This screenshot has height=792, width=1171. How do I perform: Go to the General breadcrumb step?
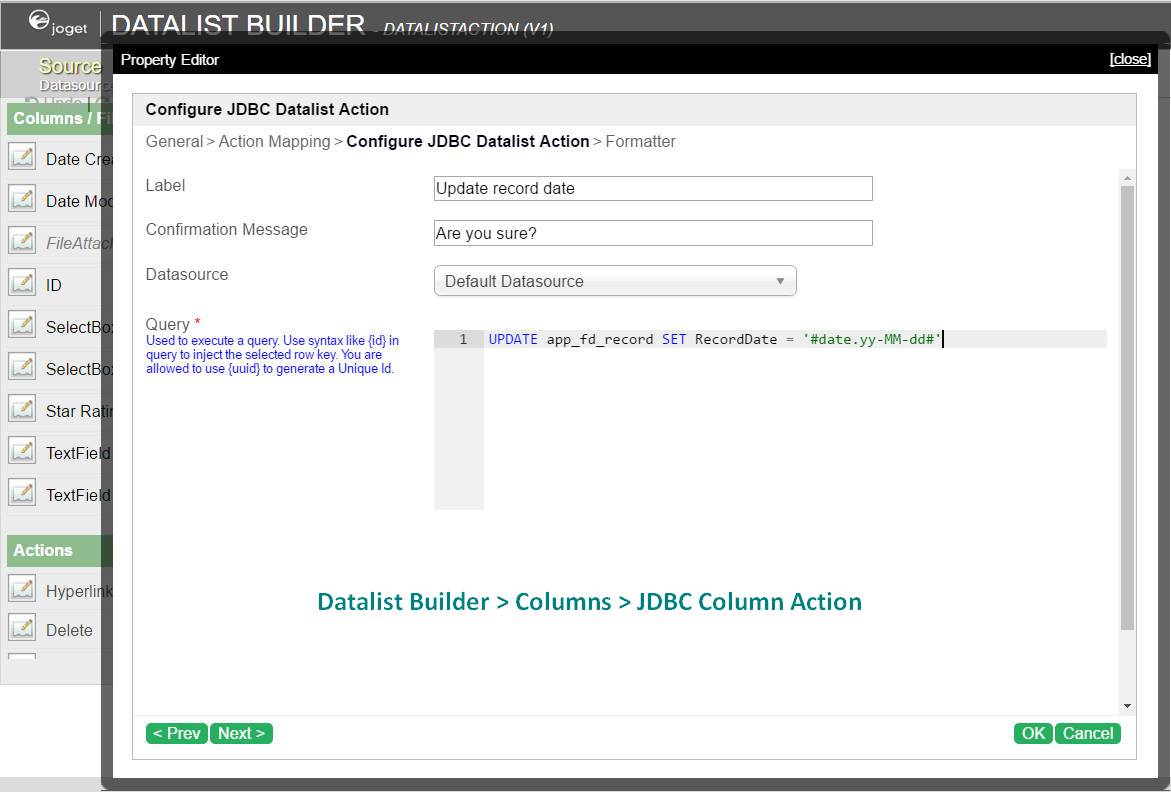[174, 142]
